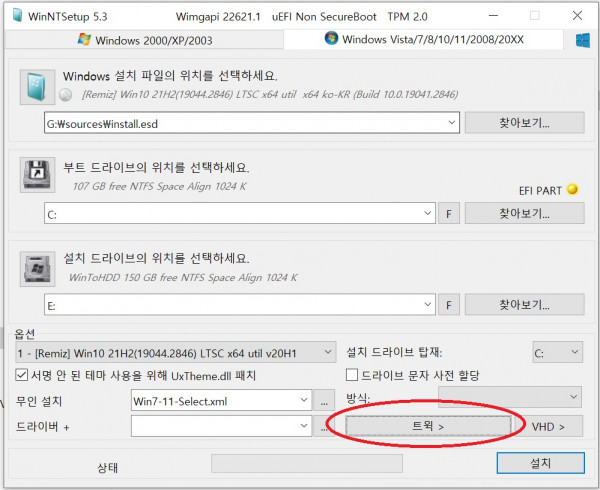The width and height of the screenshot is (600, 490).
Task: Click the ... browse button for 드라이버
Action: pos(324,426)
